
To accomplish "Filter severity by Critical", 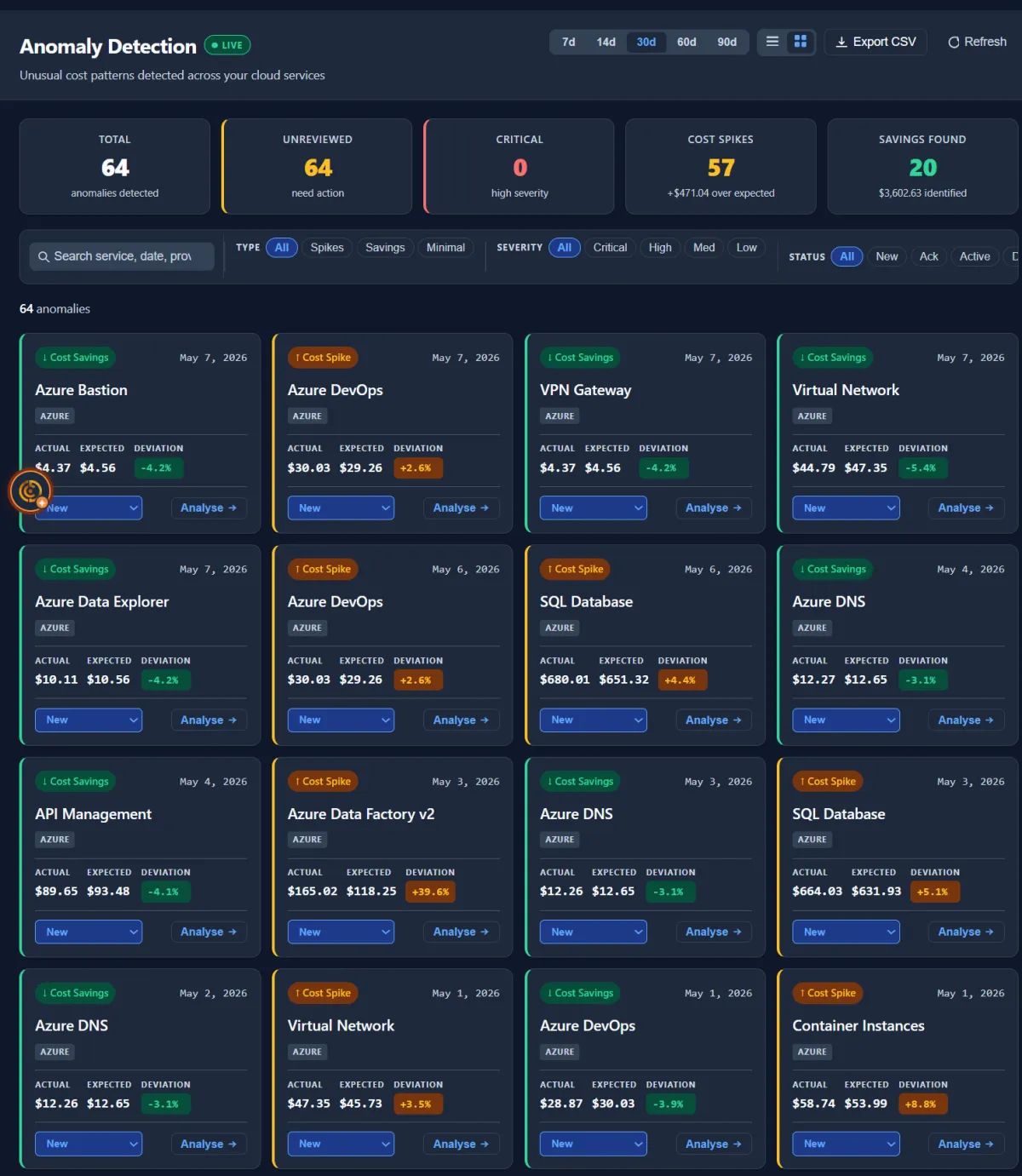I will (610, 248).
